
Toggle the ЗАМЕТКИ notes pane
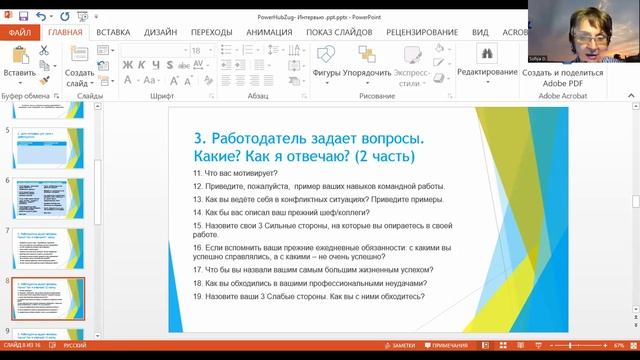[x=400, y=345]
